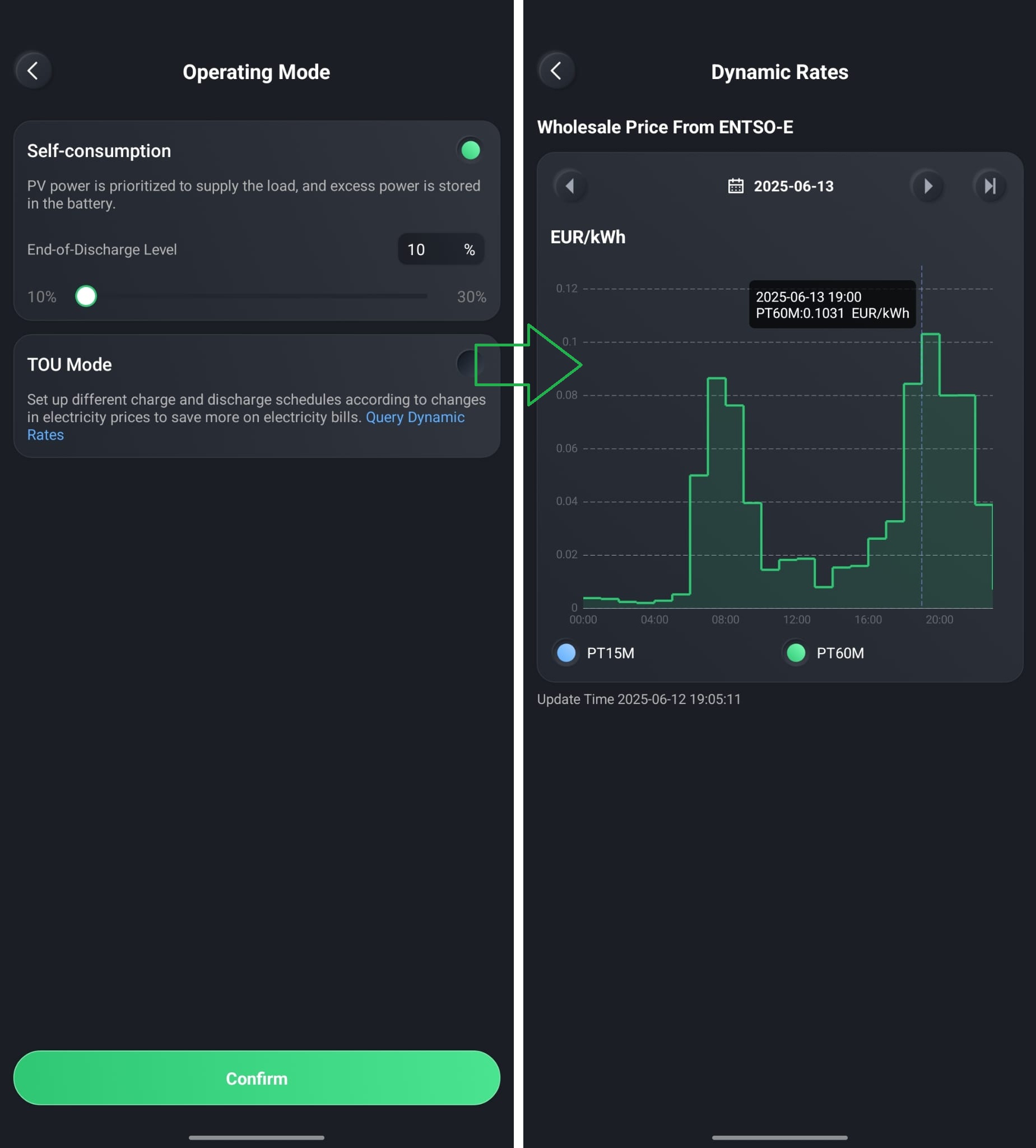Click the 19:00 price peak bar

tap(930, 470)
